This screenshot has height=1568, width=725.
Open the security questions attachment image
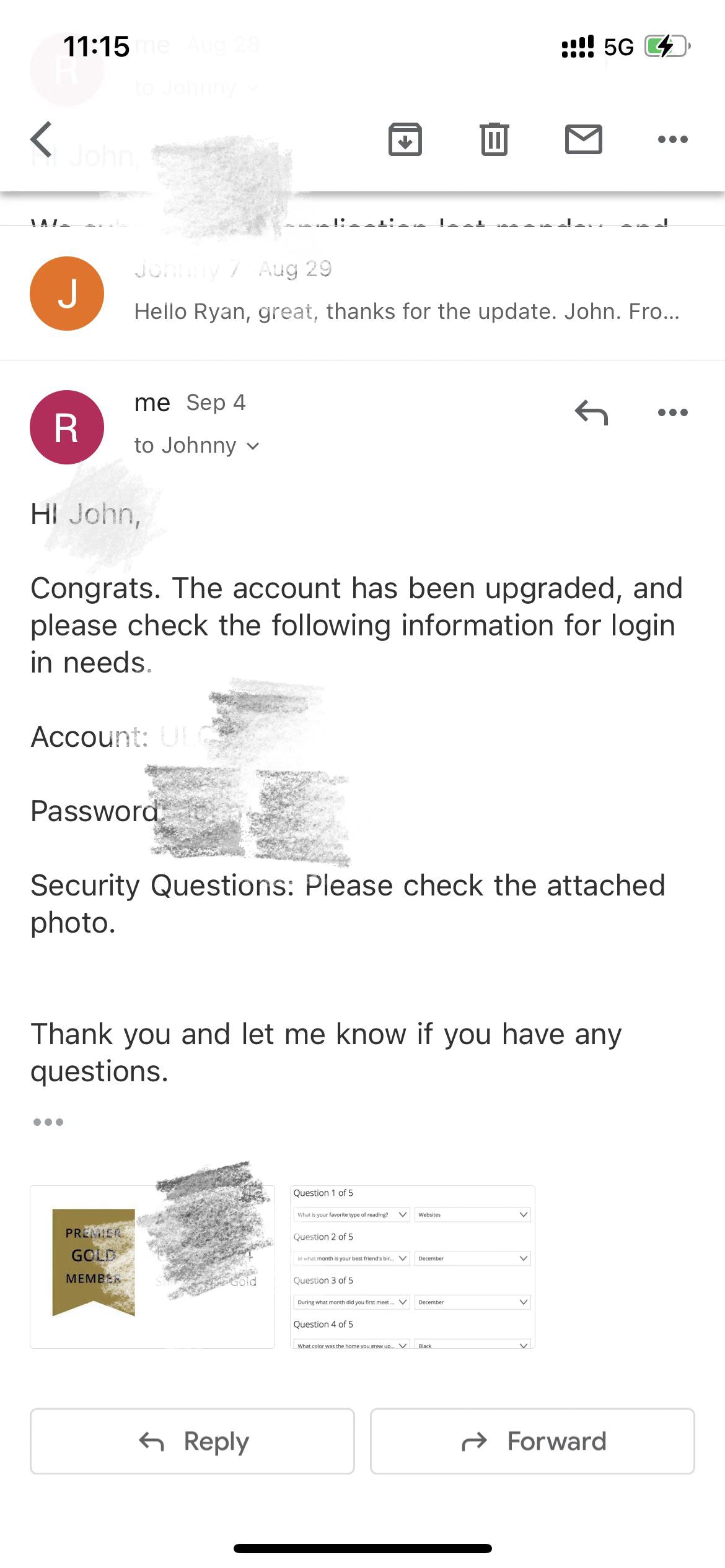click(412, 1267)
